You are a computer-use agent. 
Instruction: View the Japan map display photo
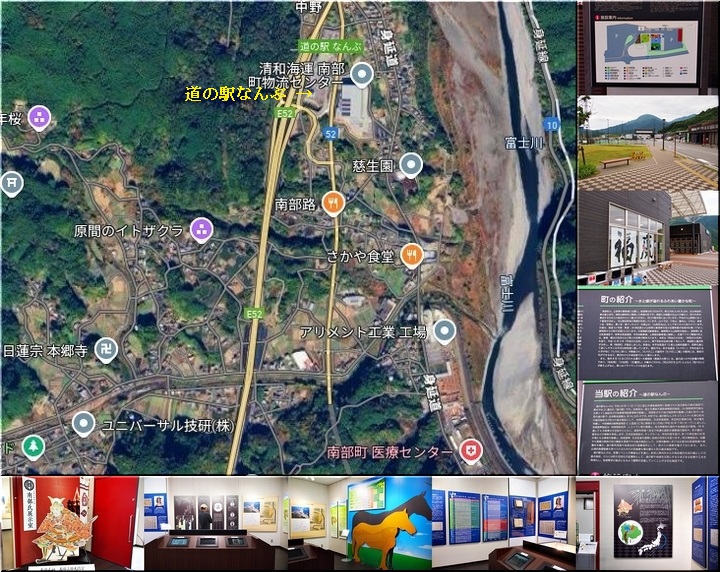(646, 523)
